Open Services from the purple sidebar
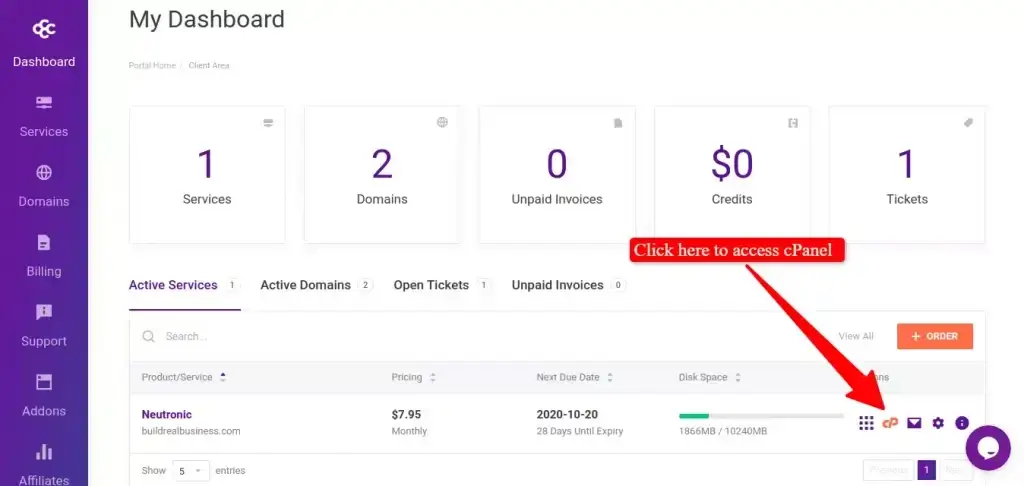Image resolution: width=1024 pixels, height=486 pixels. [44, 118]
